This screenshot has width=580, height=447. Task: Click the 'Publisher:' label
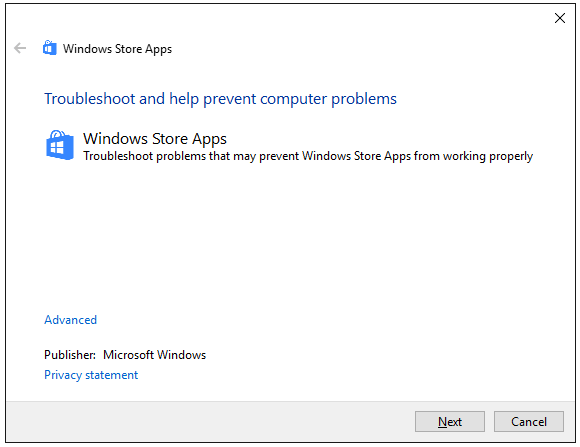coord(70,355)
